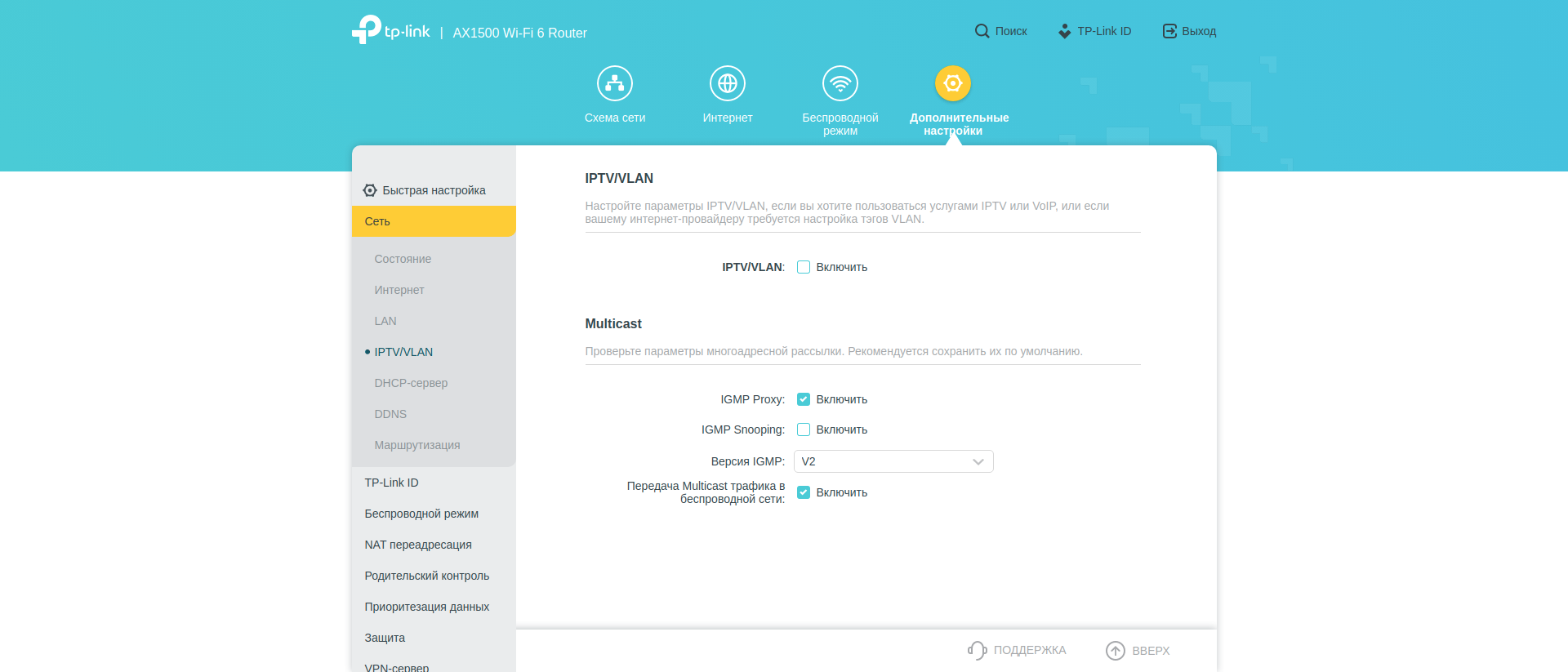This screenshot has width=1568, height=672.
Task: Click the logout (Выход) icon
Action: [x=1169, y=31]
